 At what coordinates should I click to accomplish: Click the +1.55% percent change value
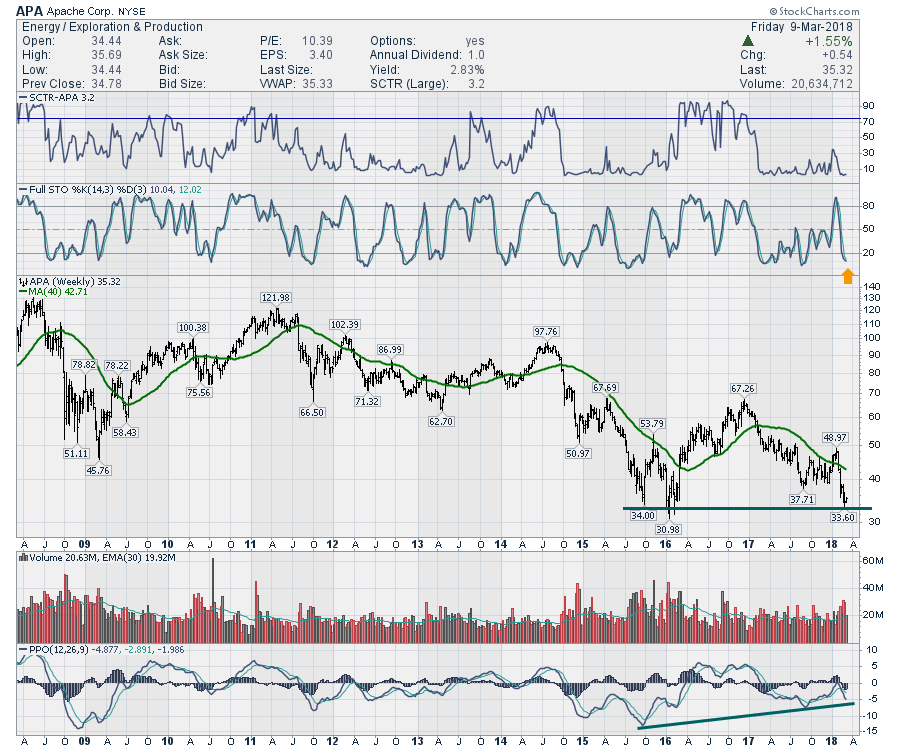coord(828,41)
